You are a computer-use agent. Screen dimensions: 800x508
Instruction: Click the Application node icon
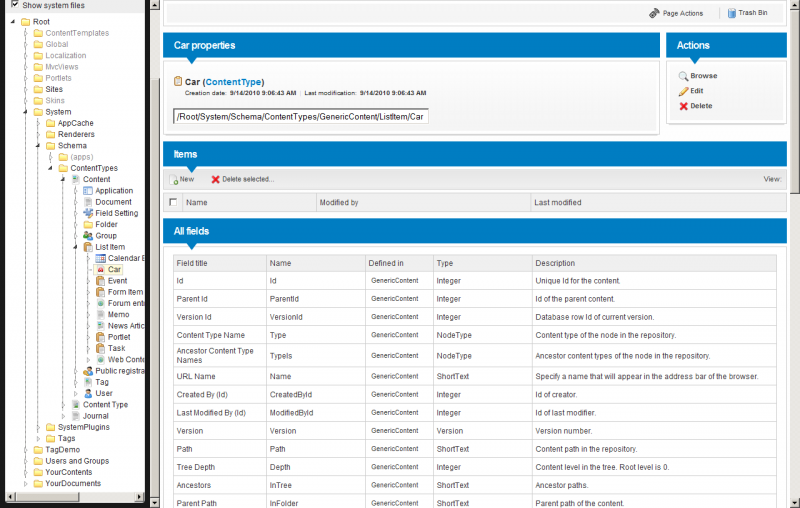click(88, 190)
